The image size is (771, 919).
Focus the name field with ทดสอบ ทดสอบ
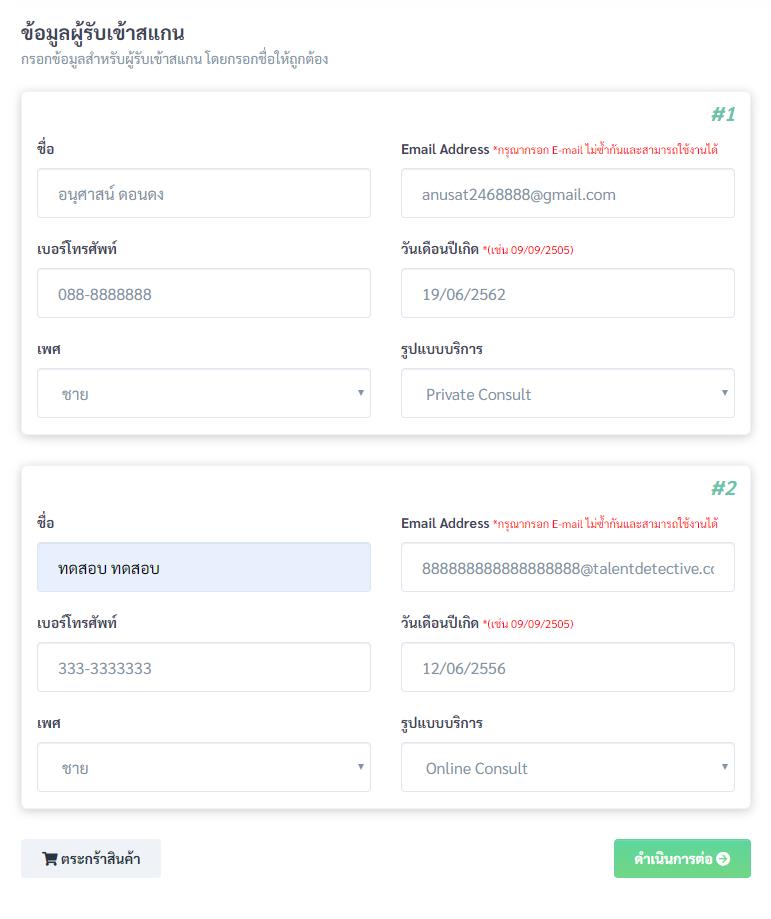[203, 567]
